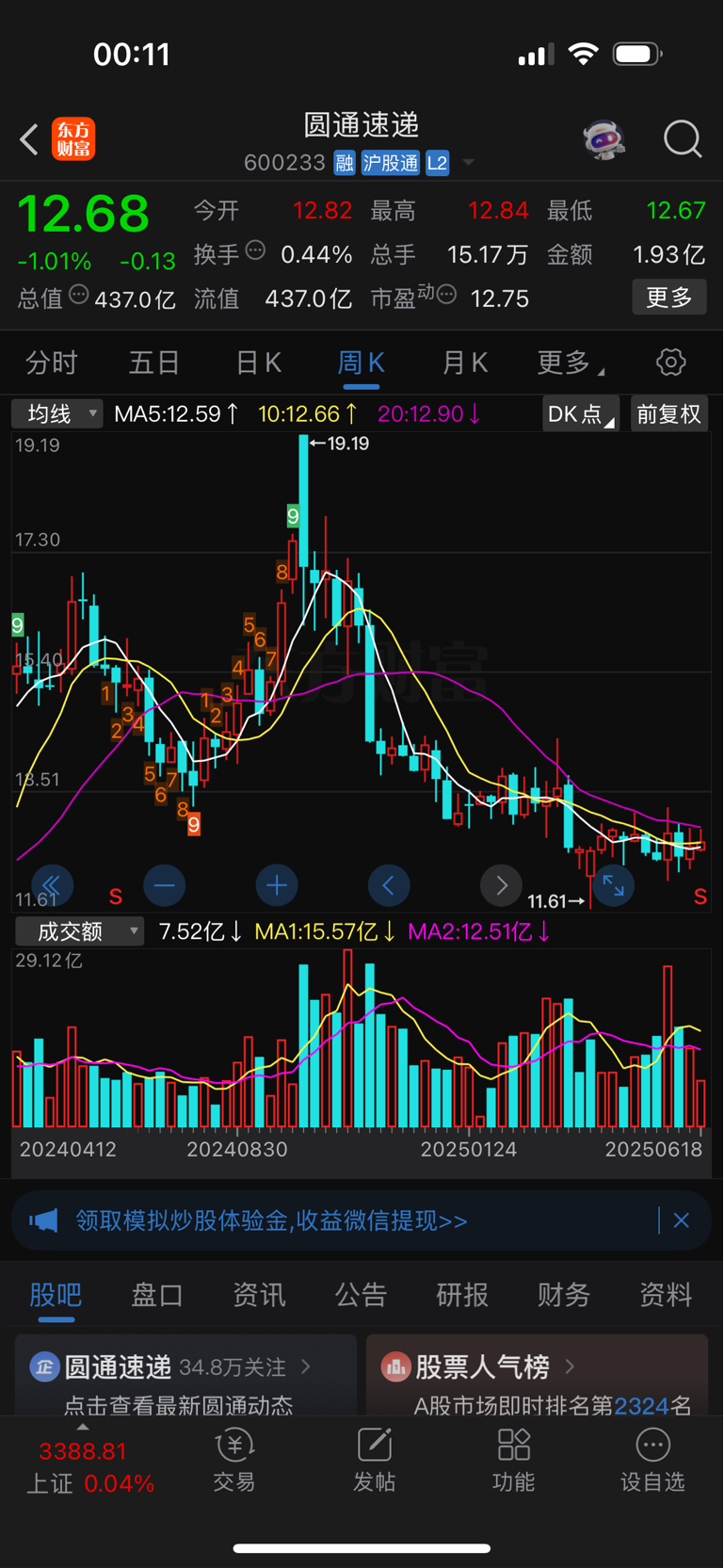Zoom out chart with minus button
The height and width of the screenshot is (1568, 724).
(165, 885)
